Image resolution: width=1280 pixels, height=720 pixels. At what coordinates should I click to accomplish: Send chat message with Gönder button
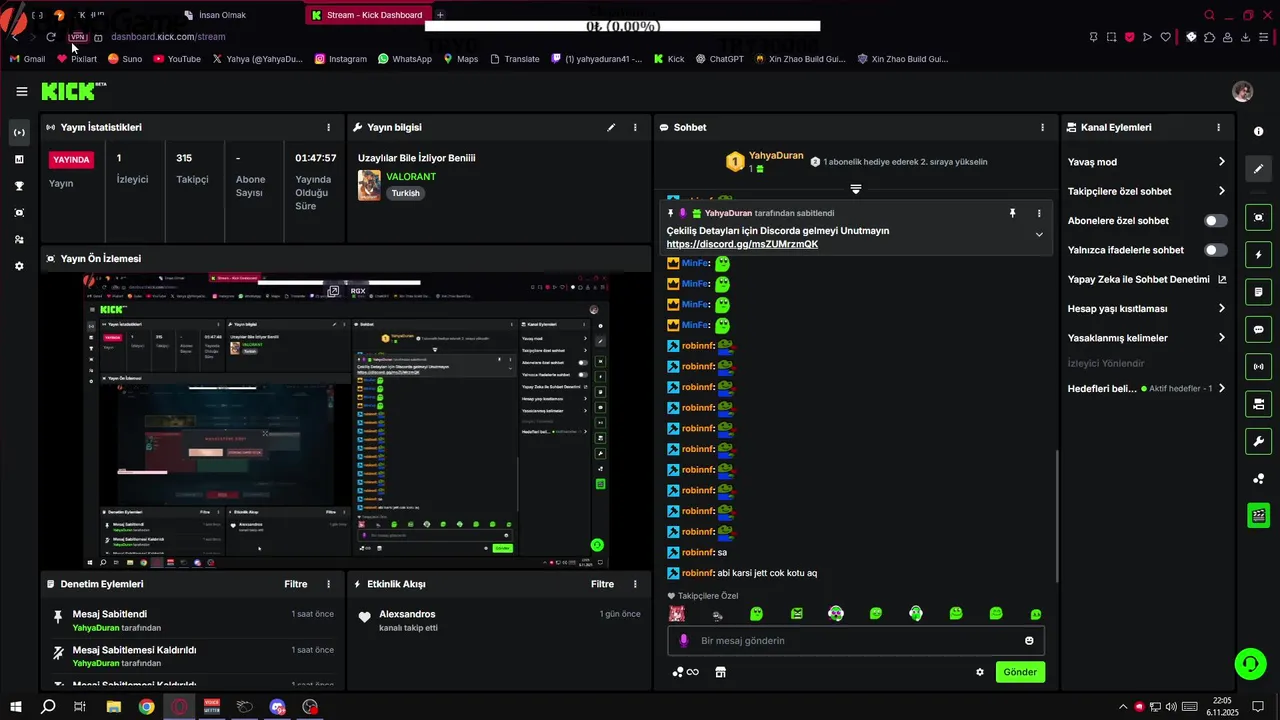[1020, 672]
